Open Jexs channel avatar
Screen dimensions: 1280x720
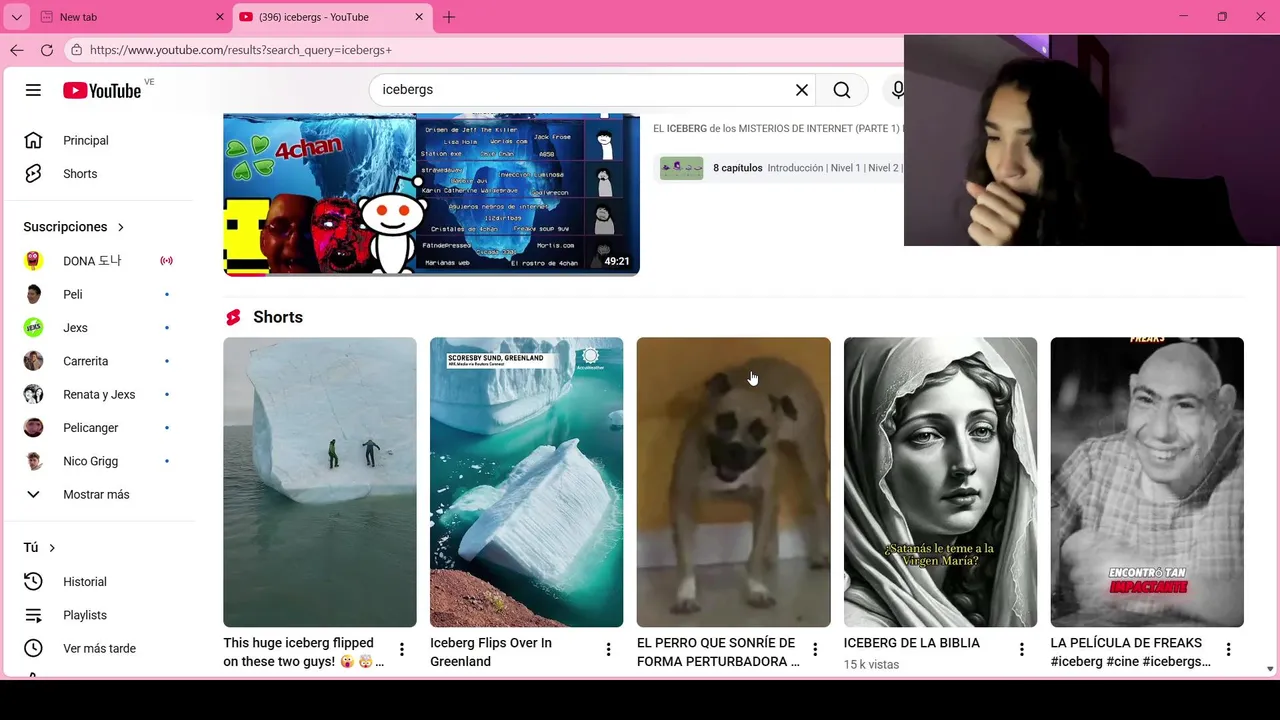(34, 327)
